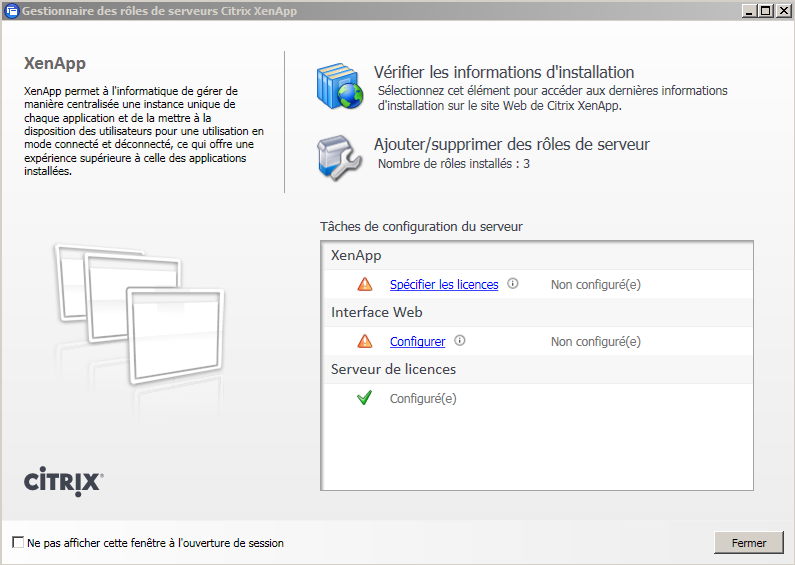Click the stacked windows illustration
The image size is (795, 565).
pyautogui.click(x=140, y=314)
